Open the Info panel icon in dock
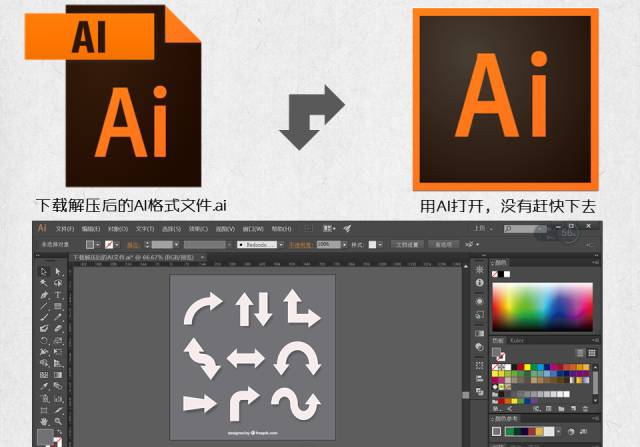 (480, 282)
